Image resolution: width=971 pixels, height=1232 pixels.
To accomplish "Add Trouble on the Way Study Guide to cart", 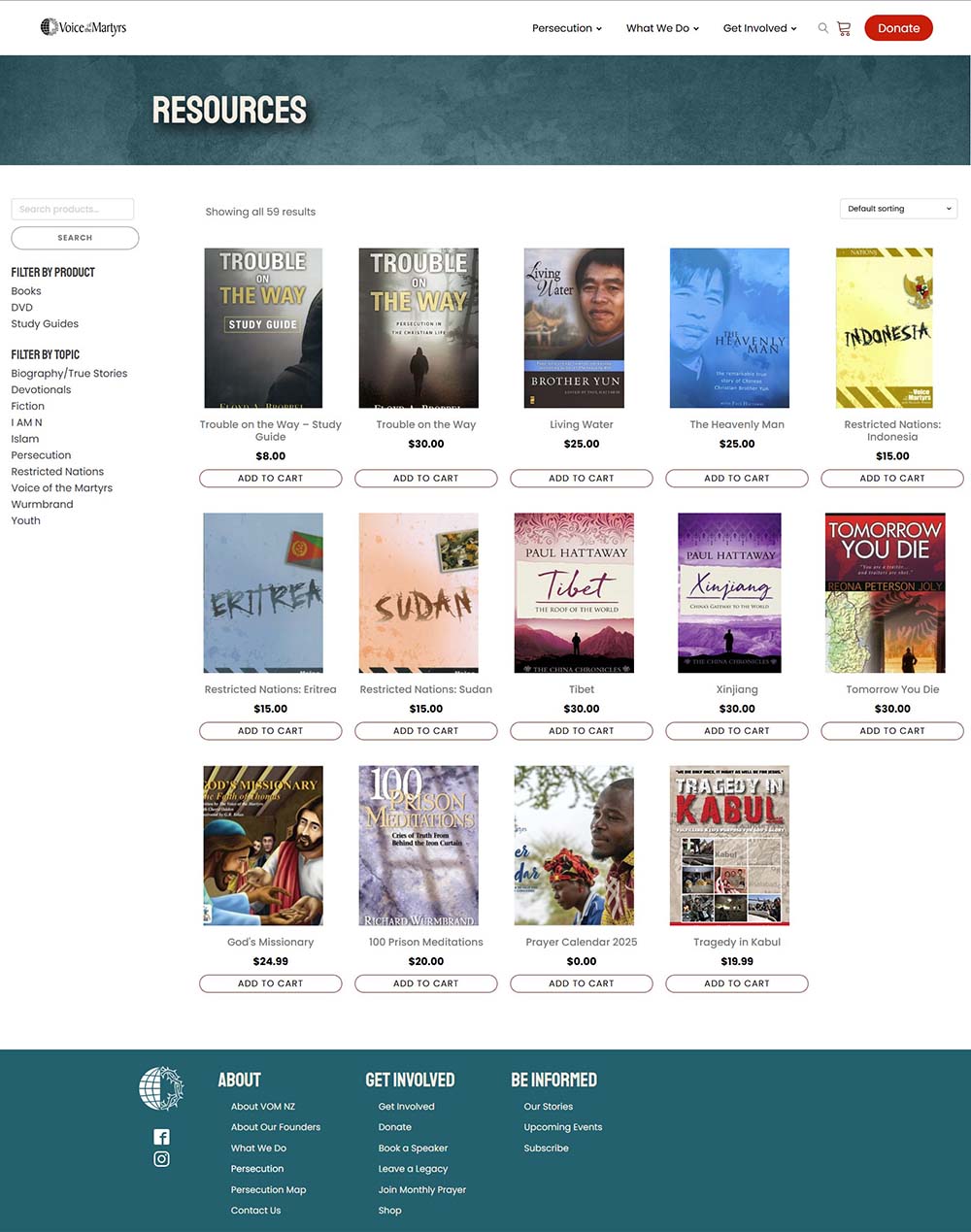I will [x=271, y=479].
